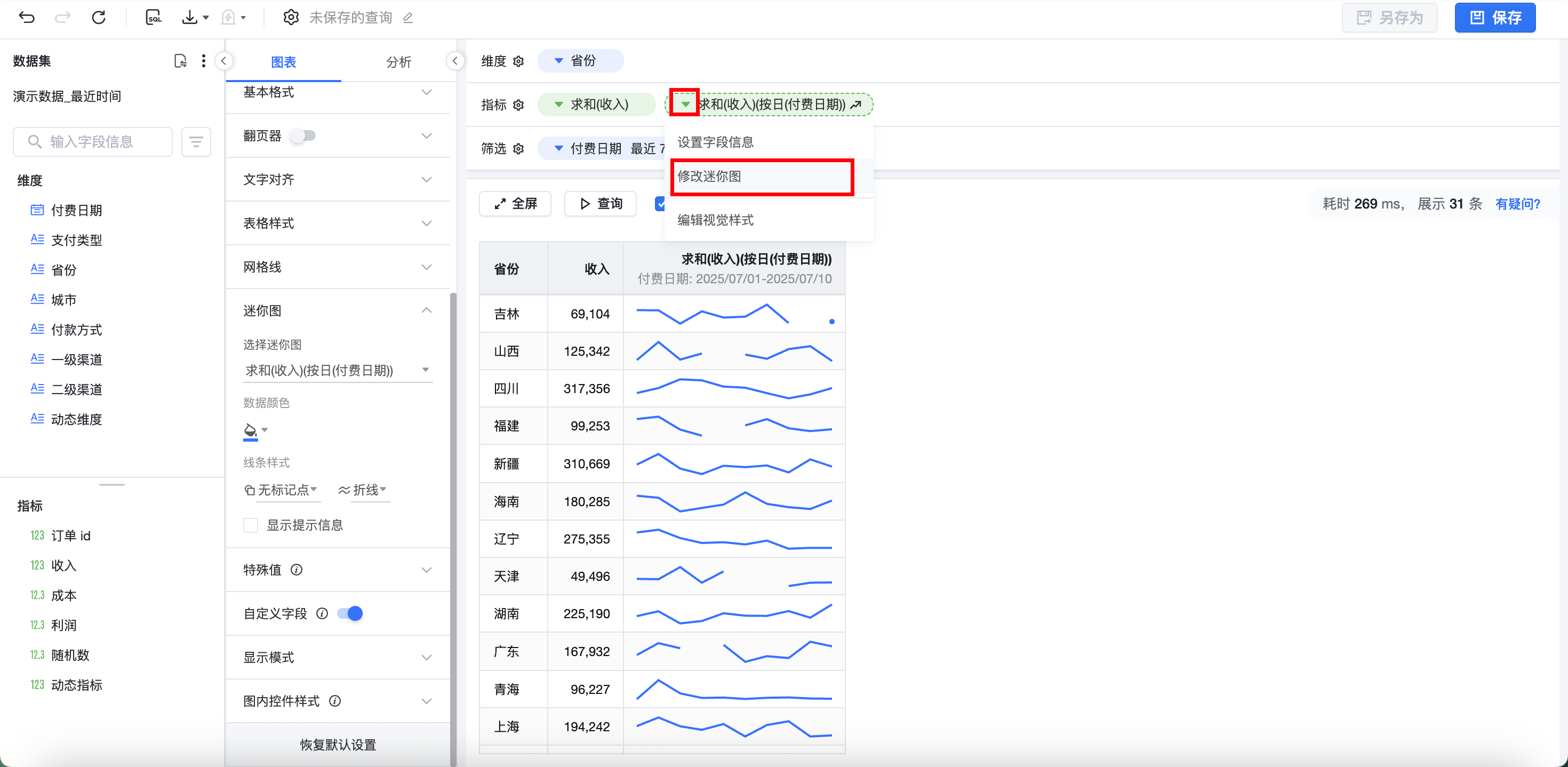Click the 保存 button
This screenshot has width=1568, height=767.
click(1494, 18)
